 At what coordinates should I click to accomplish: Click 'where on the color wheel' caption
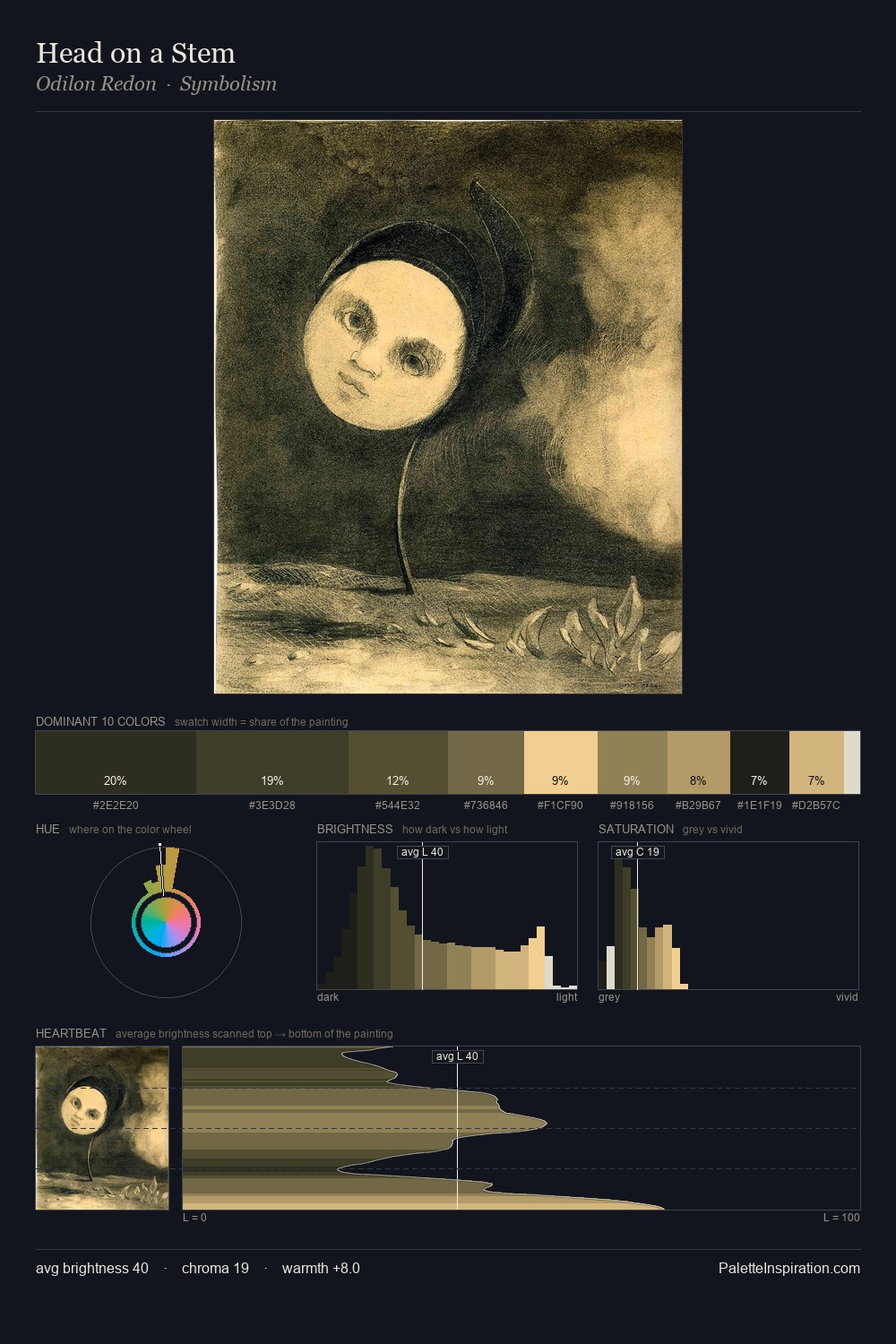click(130, 830)
